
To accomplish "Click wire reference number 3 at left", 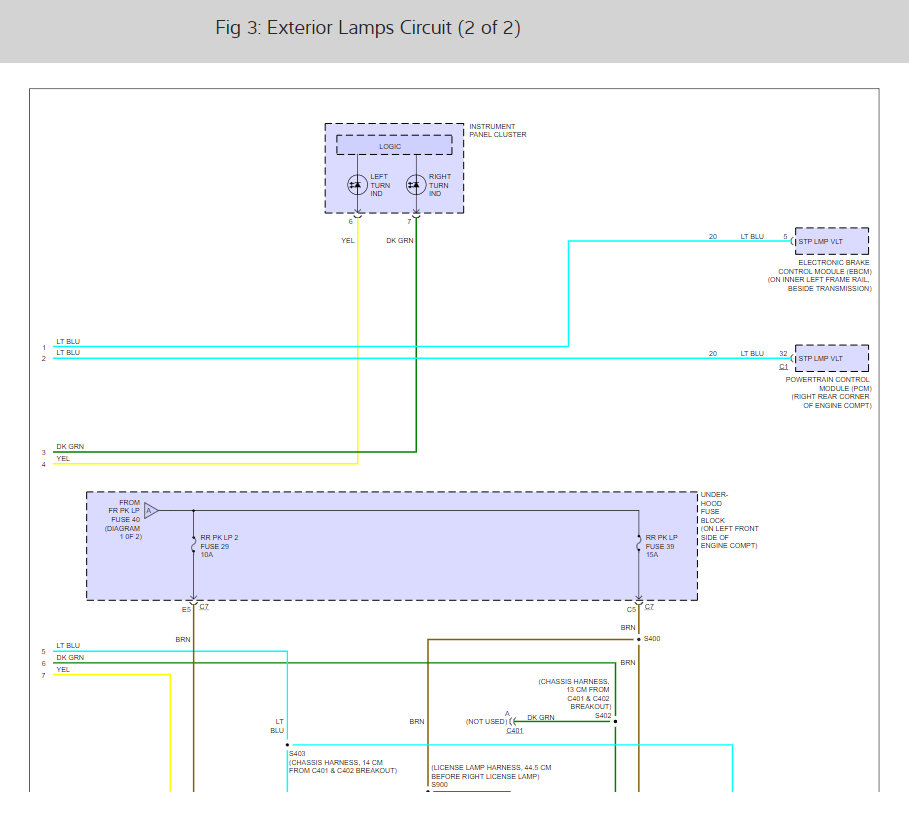I will (43, 453).
